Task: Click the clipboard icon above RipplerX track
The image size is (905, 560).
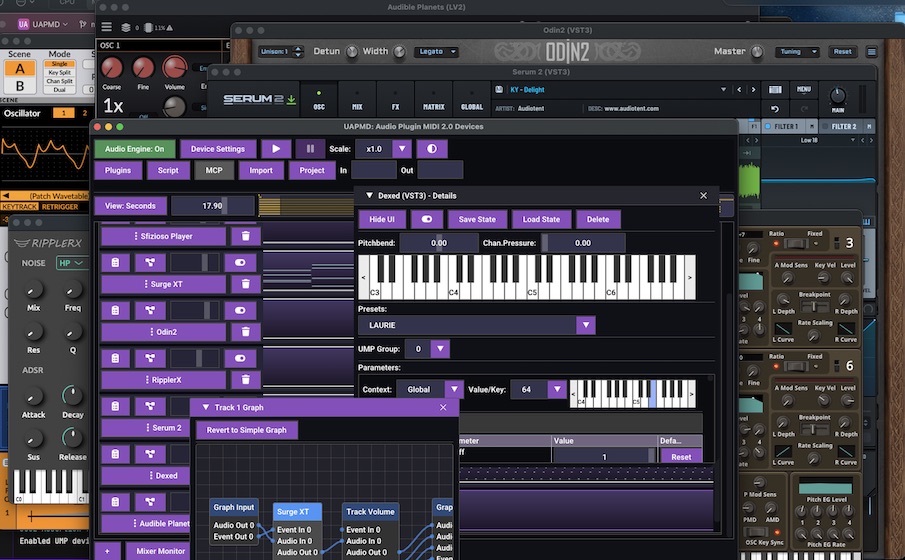Action: pos(115,359)
